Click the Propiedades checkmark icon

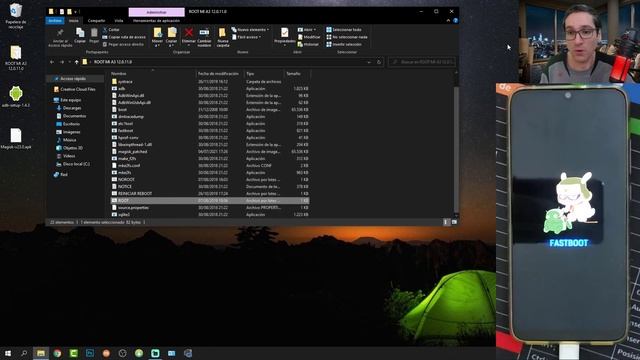[x=284, y=33]
